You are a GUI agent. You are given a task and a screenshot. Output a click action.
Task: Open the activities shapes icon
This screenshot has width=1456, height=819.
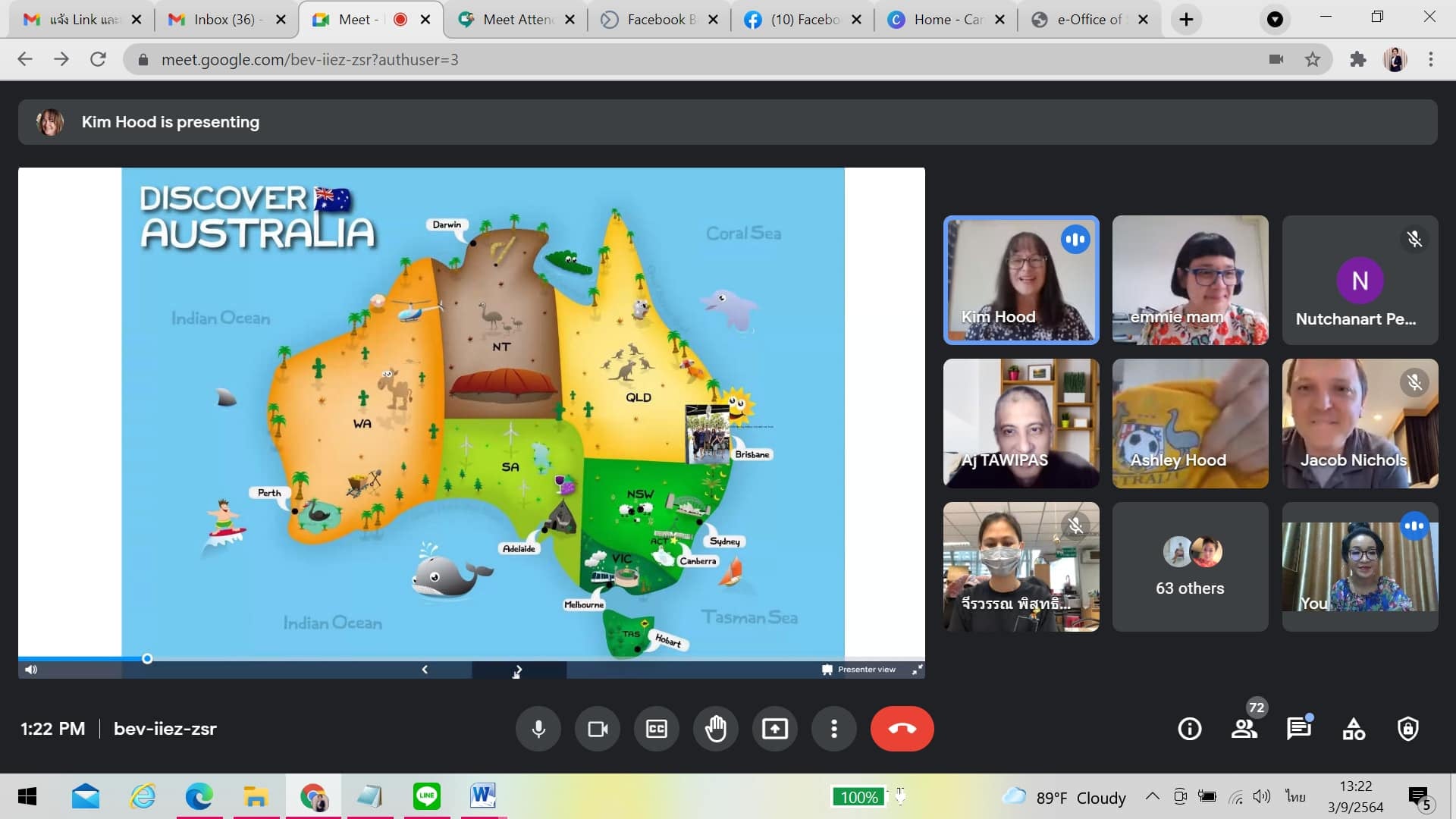1353,729
